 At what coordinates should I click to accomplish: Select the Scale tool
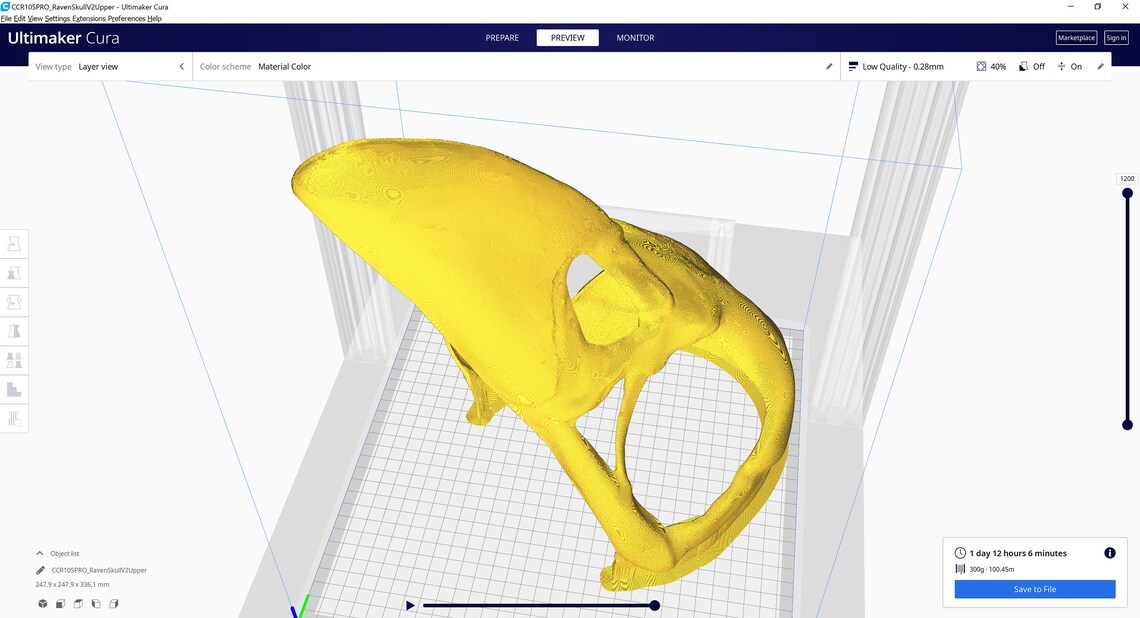click(14, 272)
